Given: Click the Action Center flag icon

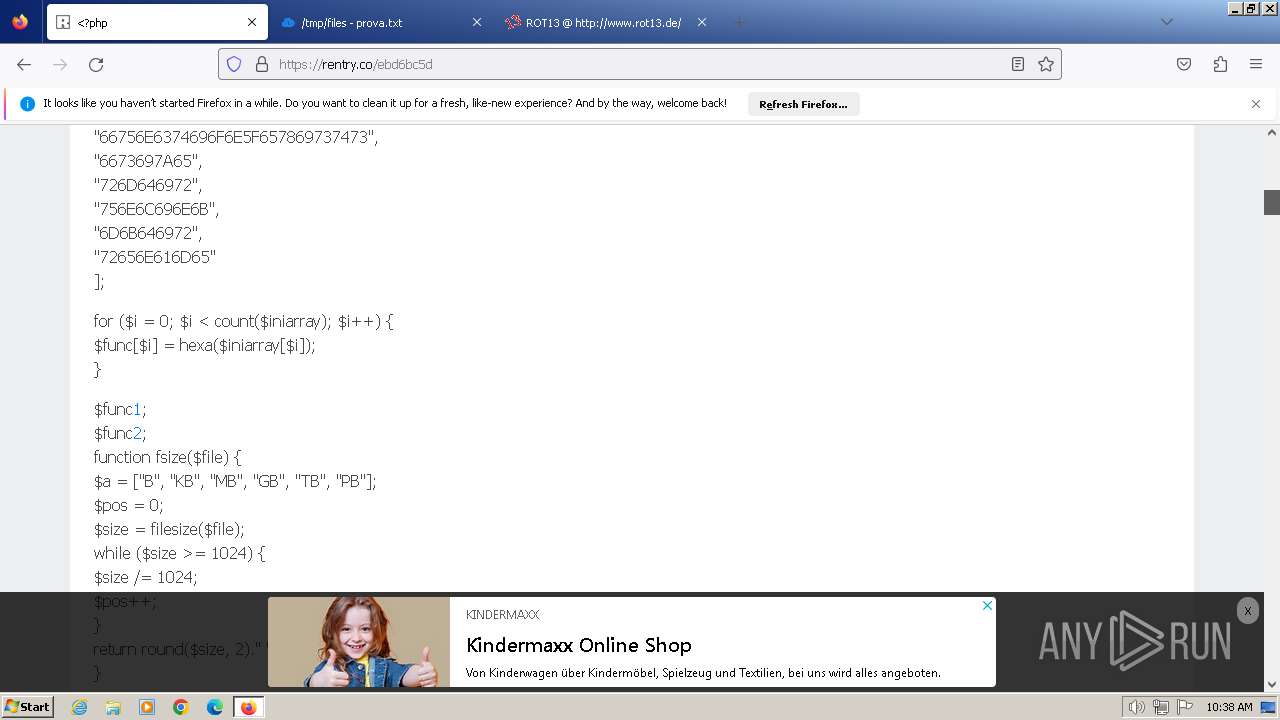Looking at the screenshot, I should pyautogui.click(x=1185, y=707).
